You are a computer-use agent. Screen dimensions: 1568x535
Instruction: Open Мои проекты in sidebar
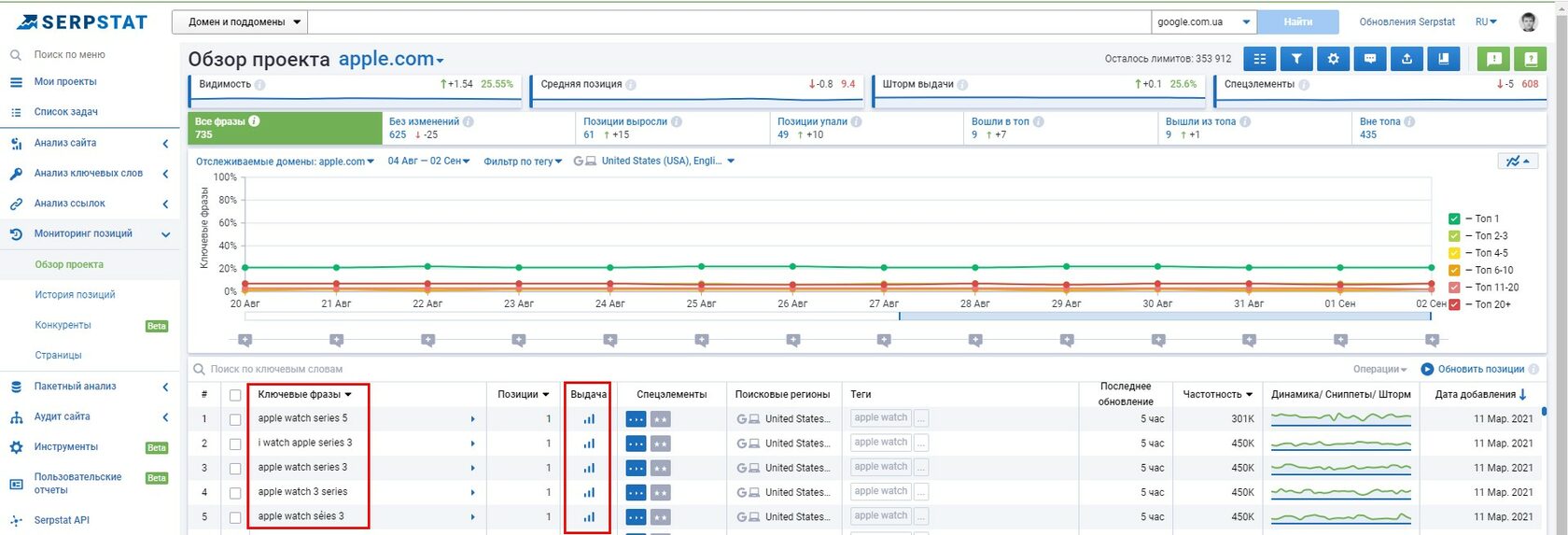[65, 82]
